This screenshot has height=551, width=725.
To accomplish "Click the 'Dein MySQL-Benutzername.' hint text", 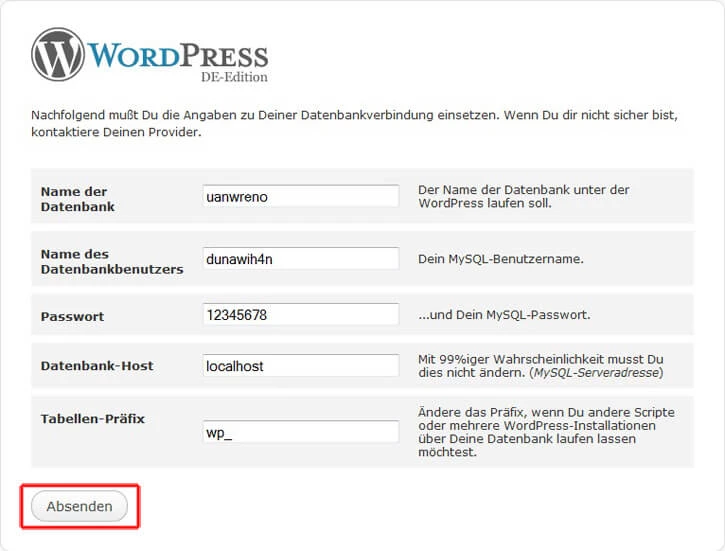I will 500,259.
